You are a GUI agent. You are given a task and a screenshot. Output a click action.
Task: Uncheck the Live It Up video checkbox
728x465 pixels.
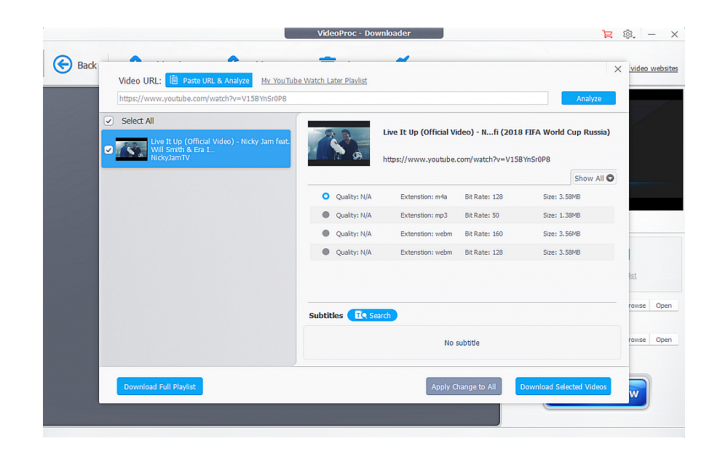tap(109, 150)
